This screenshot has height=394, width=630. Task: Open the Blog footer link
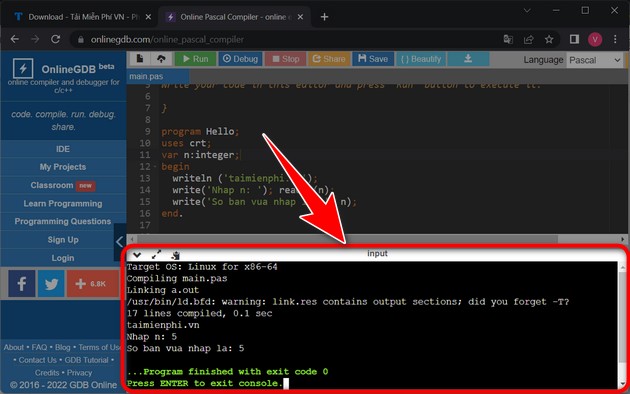[x=63, y=347]
